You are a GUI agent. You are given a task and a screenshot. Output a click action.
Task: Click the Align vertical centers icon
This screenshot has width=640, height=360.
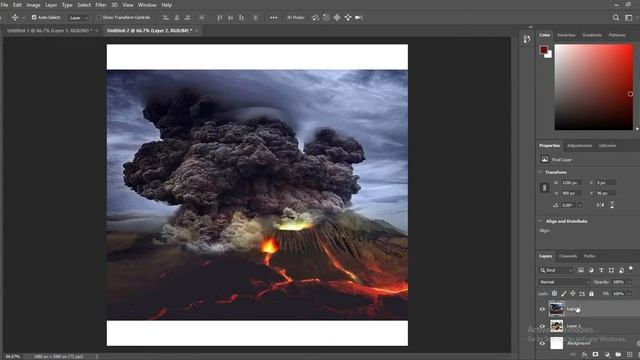point(231,18)
